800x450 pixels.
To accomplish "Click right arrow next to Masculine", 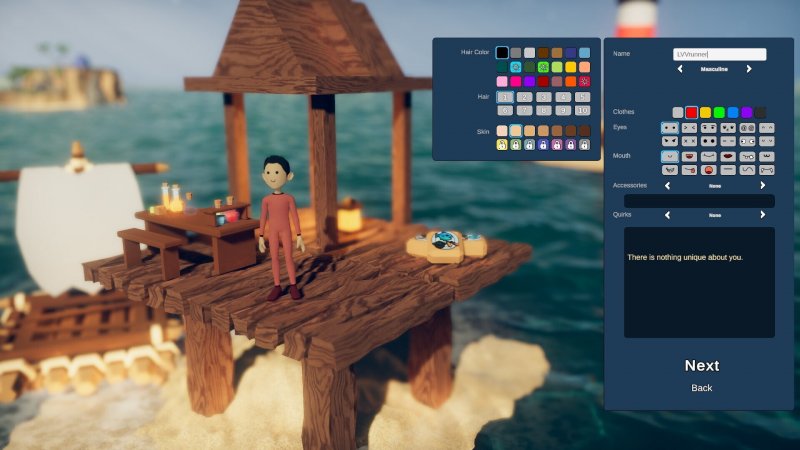I will click(x=748, y=69).
